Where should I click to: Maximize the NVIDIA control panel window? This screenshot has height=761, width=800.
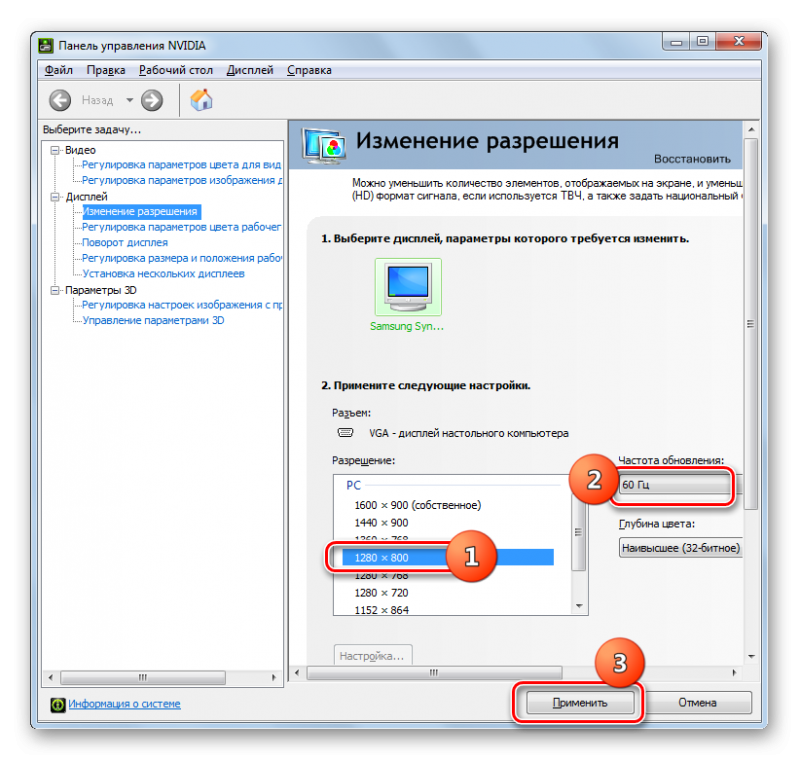[x=703, y=41]
